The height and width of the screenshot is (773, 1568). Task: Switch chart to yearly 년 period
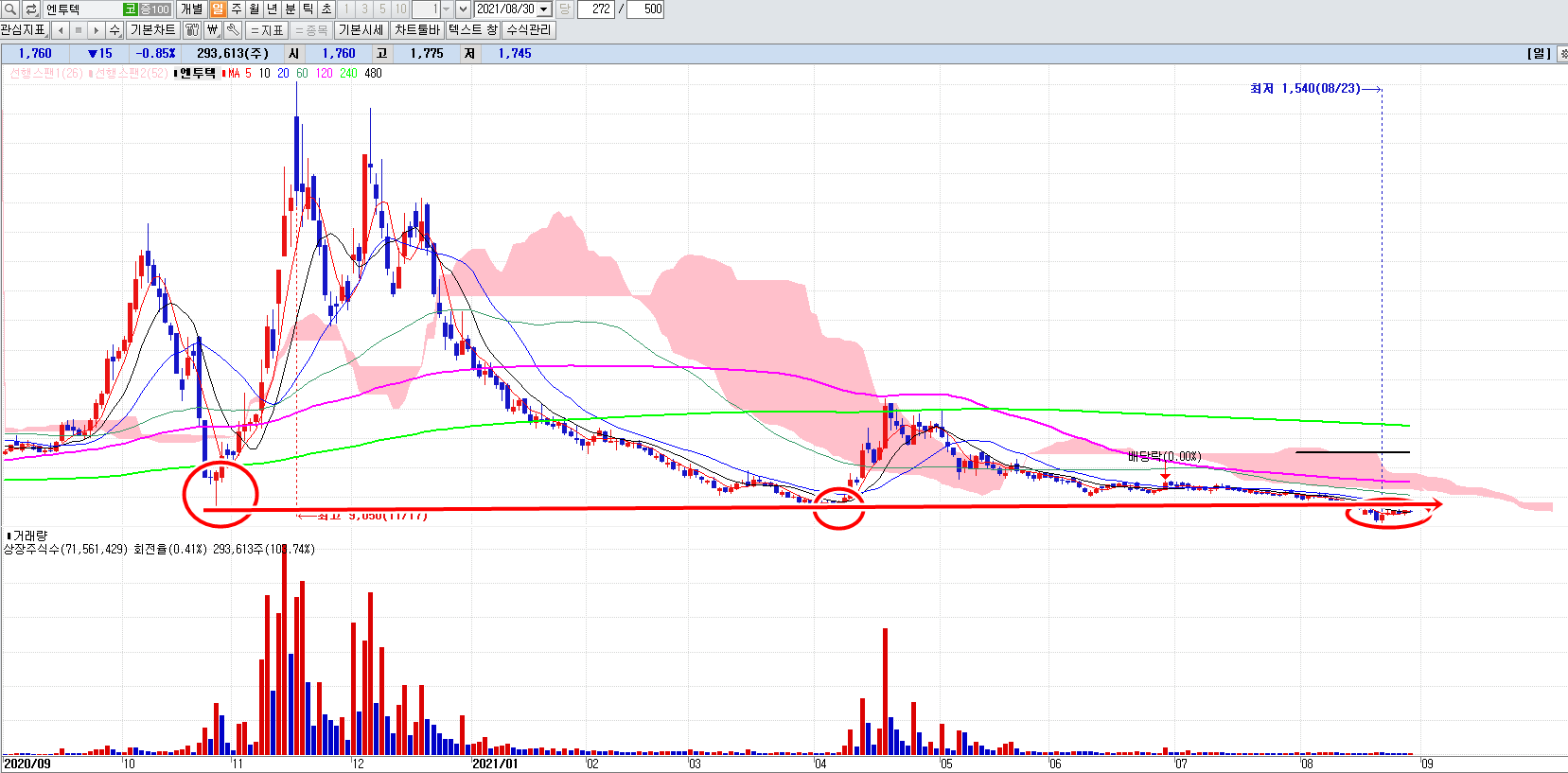point(273,9)
